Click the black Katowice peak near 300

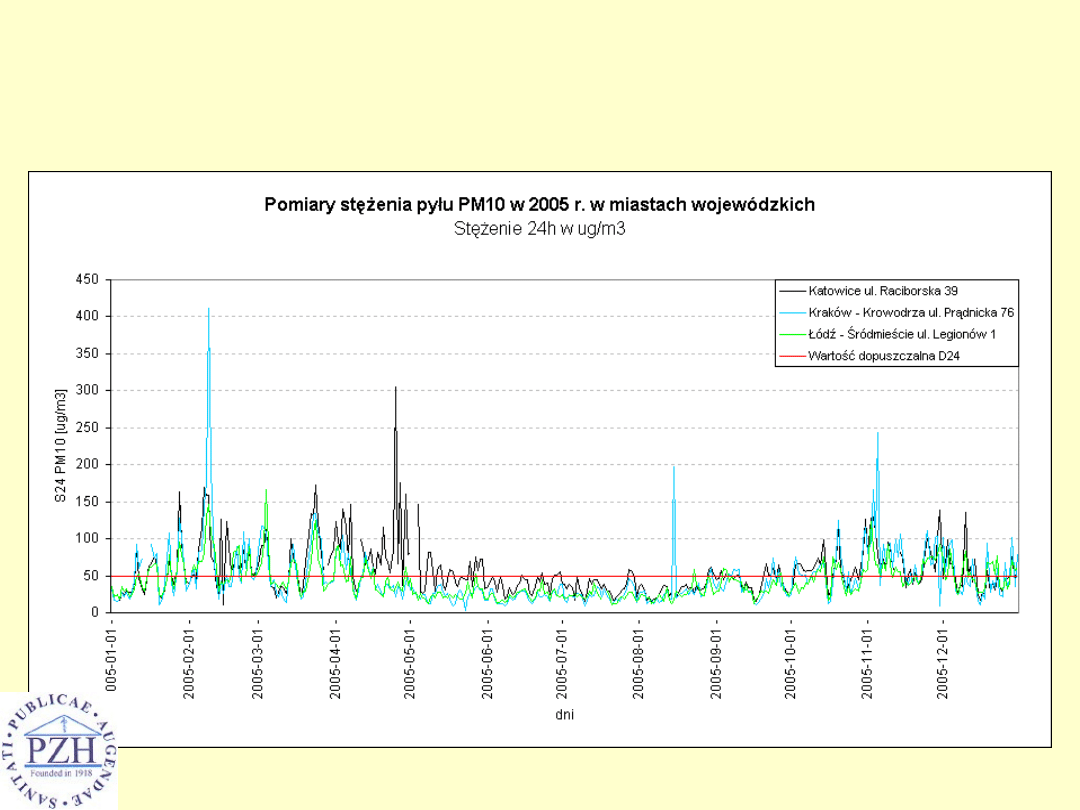pos(395,390)
